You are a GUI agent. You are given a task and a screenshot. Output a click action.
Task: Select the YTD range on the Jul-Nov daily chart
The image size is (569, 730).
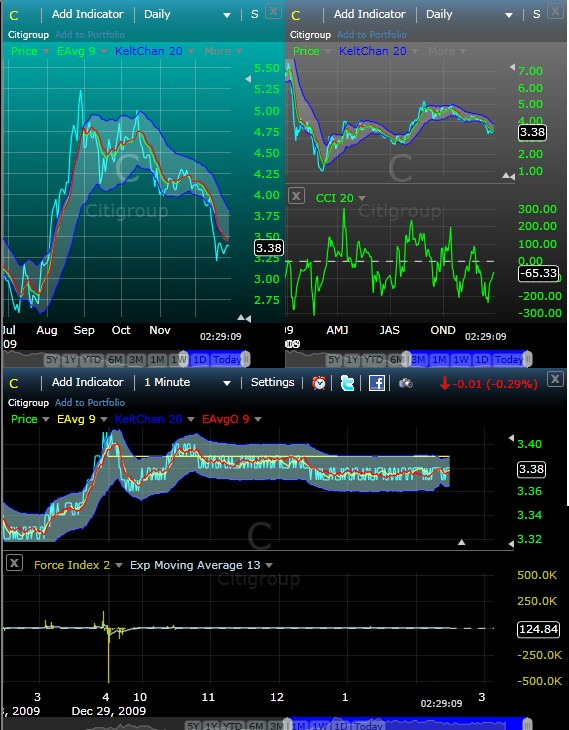[92, 359]
